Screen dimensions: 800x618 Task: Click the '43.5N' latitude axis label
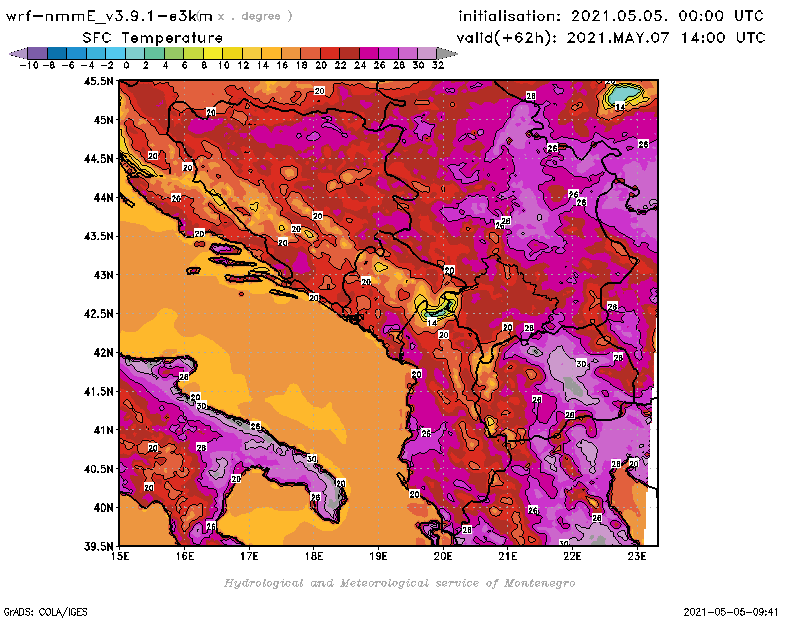point(99,236)
